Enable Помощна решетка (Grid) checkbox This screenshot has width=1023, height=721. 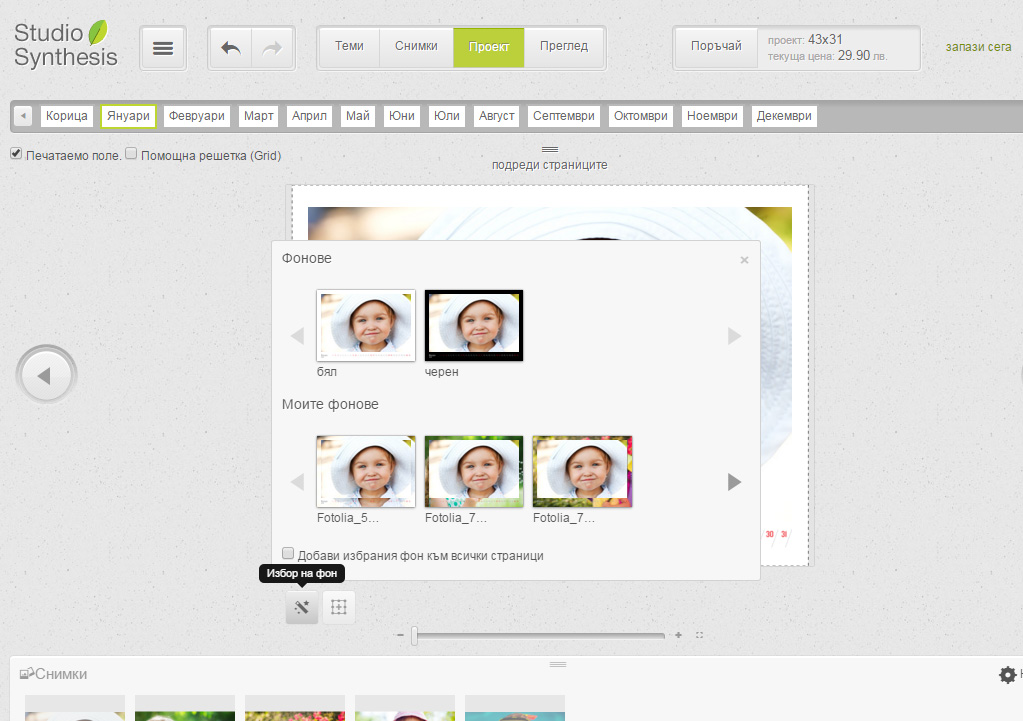131,155
